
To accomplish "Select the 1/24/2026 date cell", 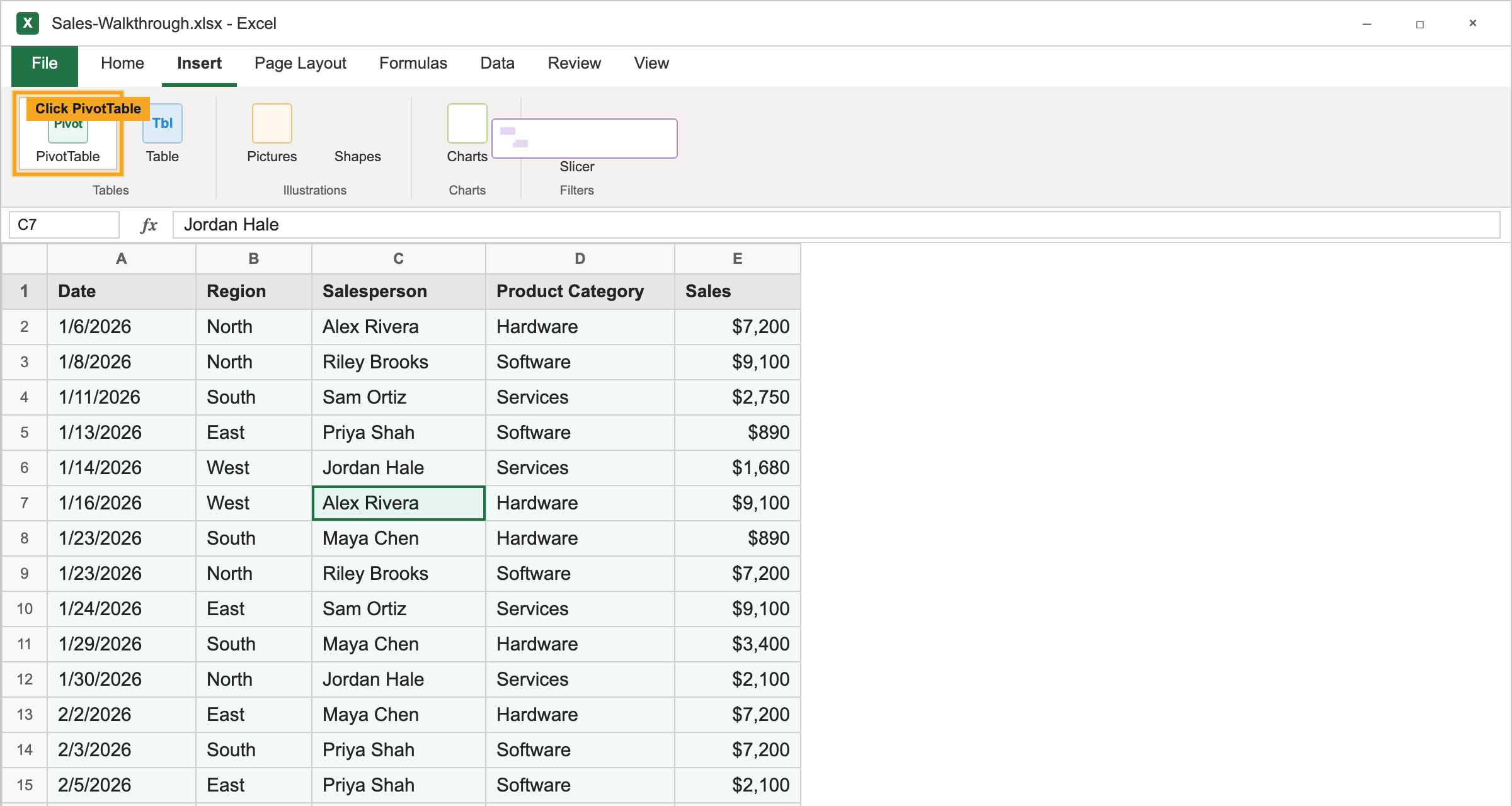I will coord(122,609).
